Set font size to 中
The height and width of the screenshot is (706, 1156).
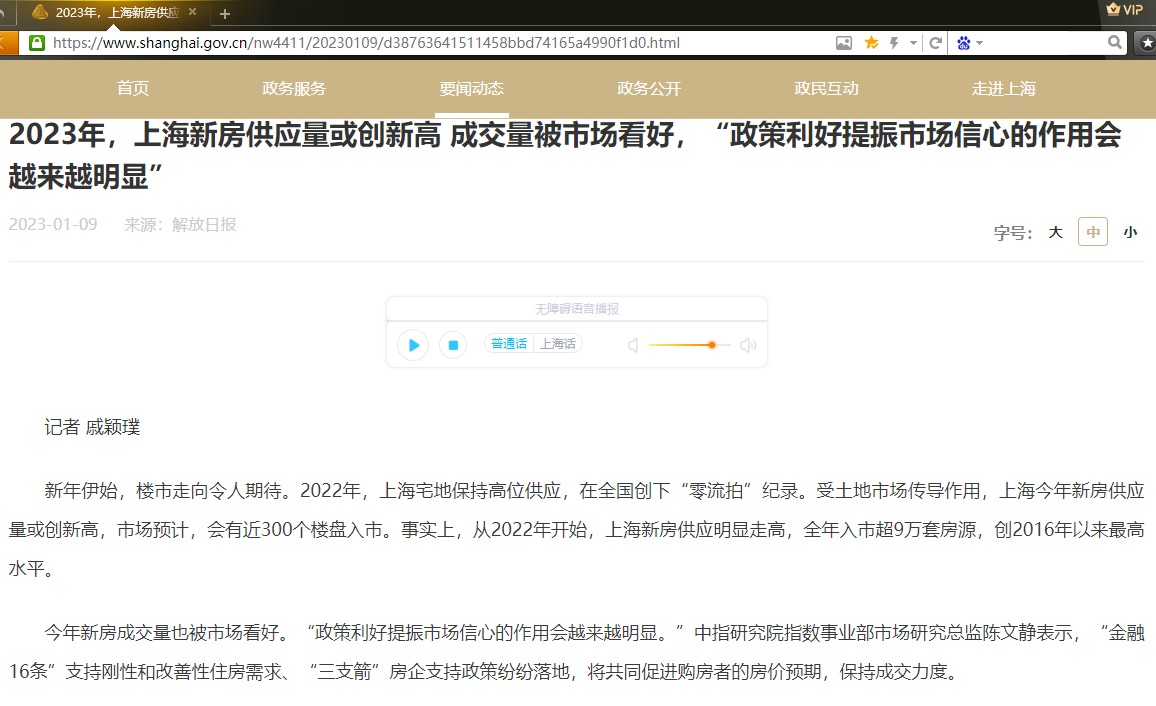[x=1093, y=232]
